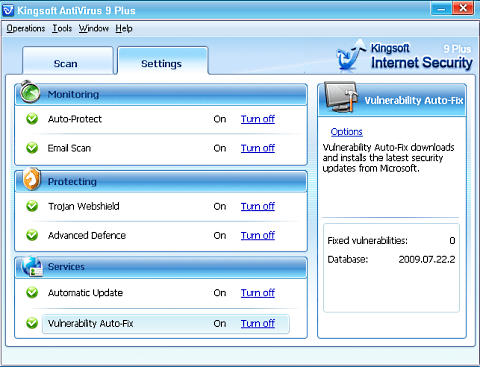Screen dimensions: 480x367
Task: Switch to the Scan tab
Action: pos(68,61)
